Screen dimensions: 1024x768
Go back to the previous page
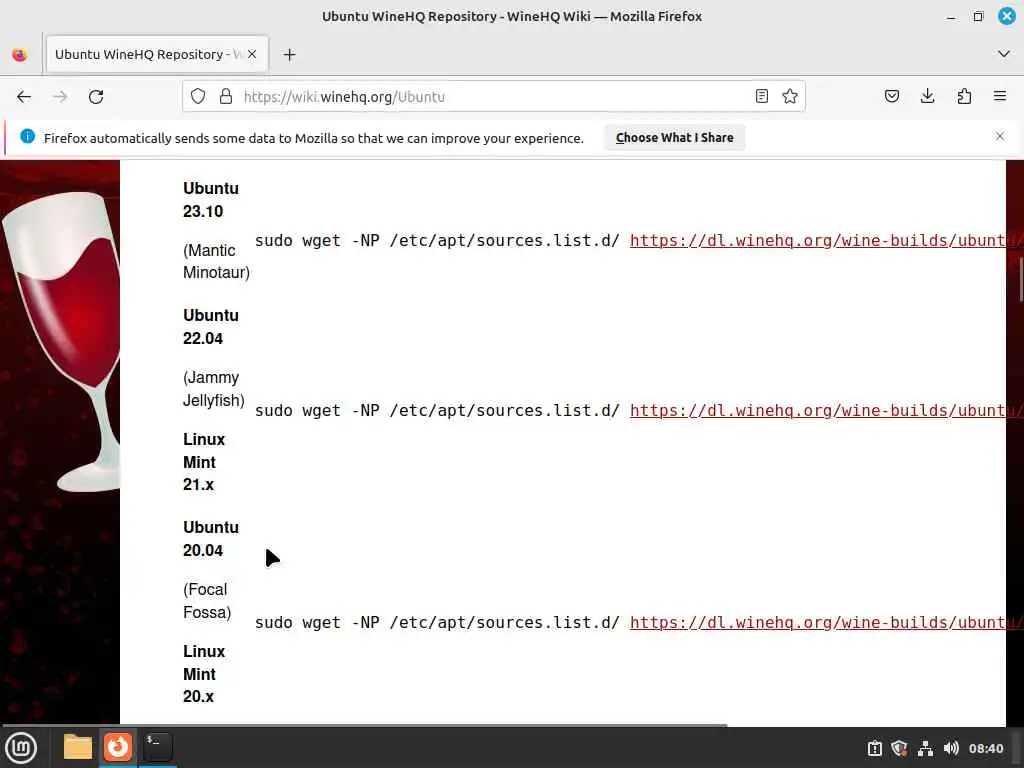pos(24,97)
